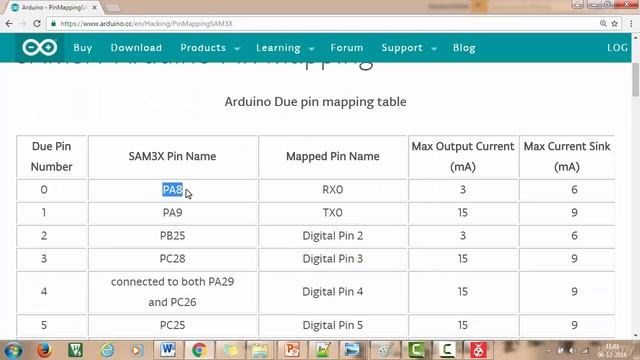This screenshot has height=360, width=640.
Task: Reload the page with the refresh icon
Action: [x=37, y=24]
